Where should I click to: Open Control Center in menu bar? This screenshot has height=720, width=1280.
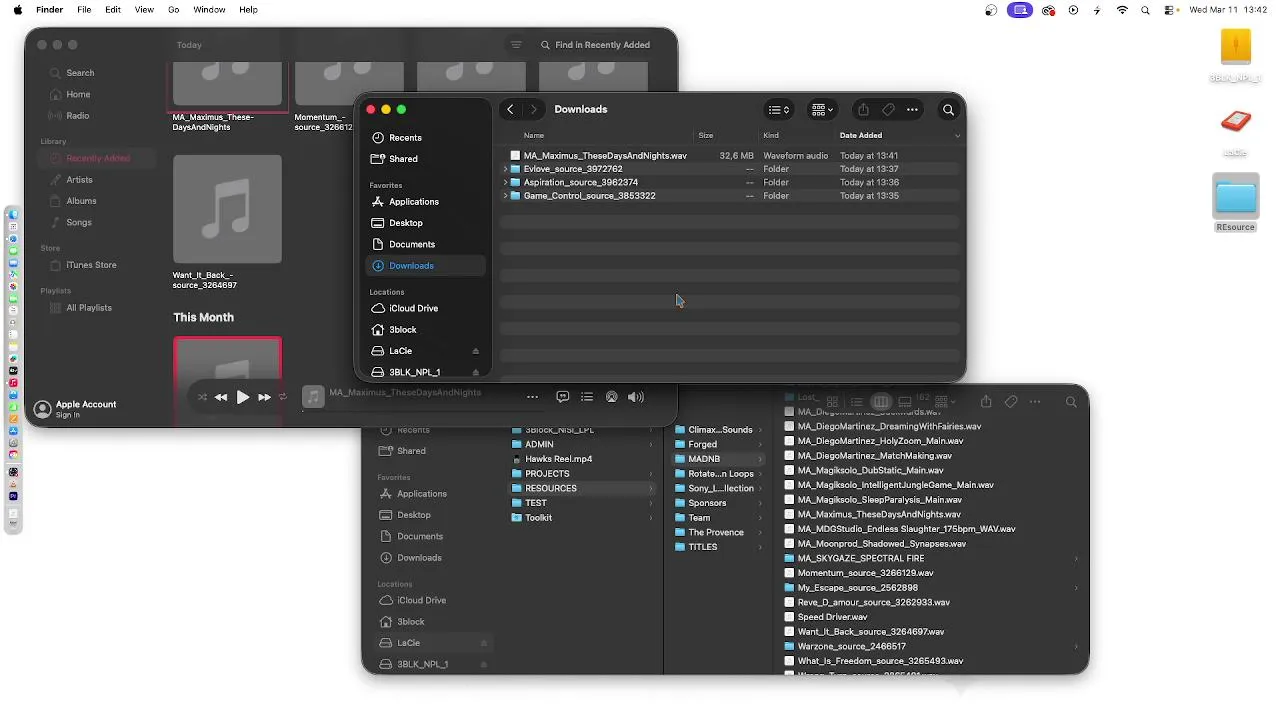tap(1169, 10)
